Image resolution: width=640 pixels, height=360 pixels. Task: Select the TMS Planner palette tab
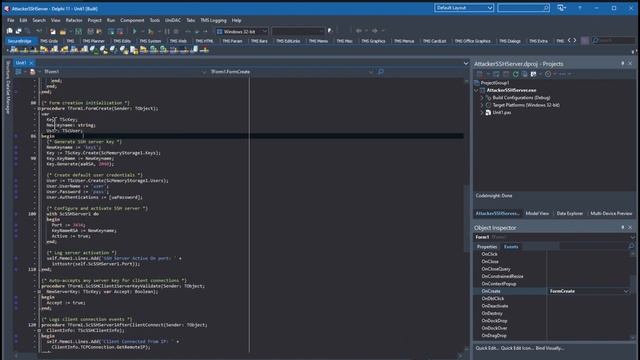[93, 41]
